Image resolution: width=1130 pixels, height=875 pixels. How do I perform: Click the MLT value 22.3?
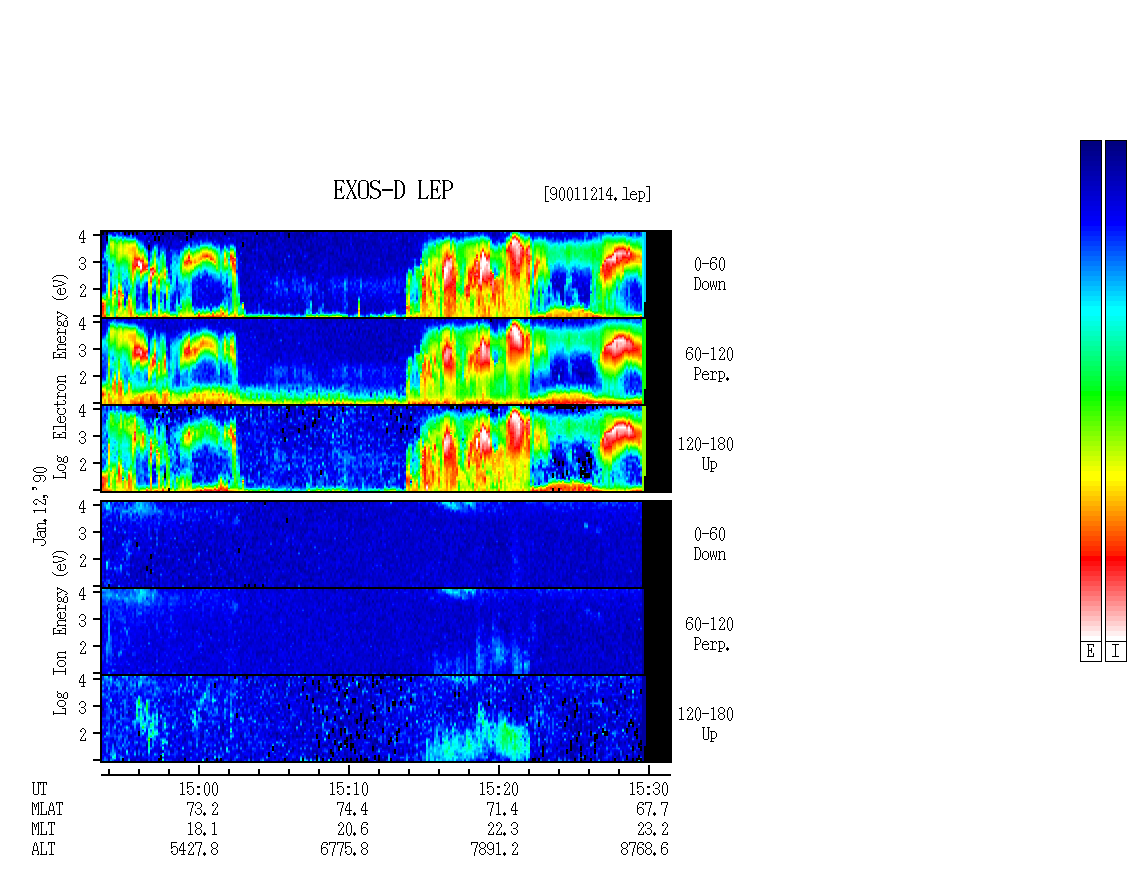pos(502,830)
